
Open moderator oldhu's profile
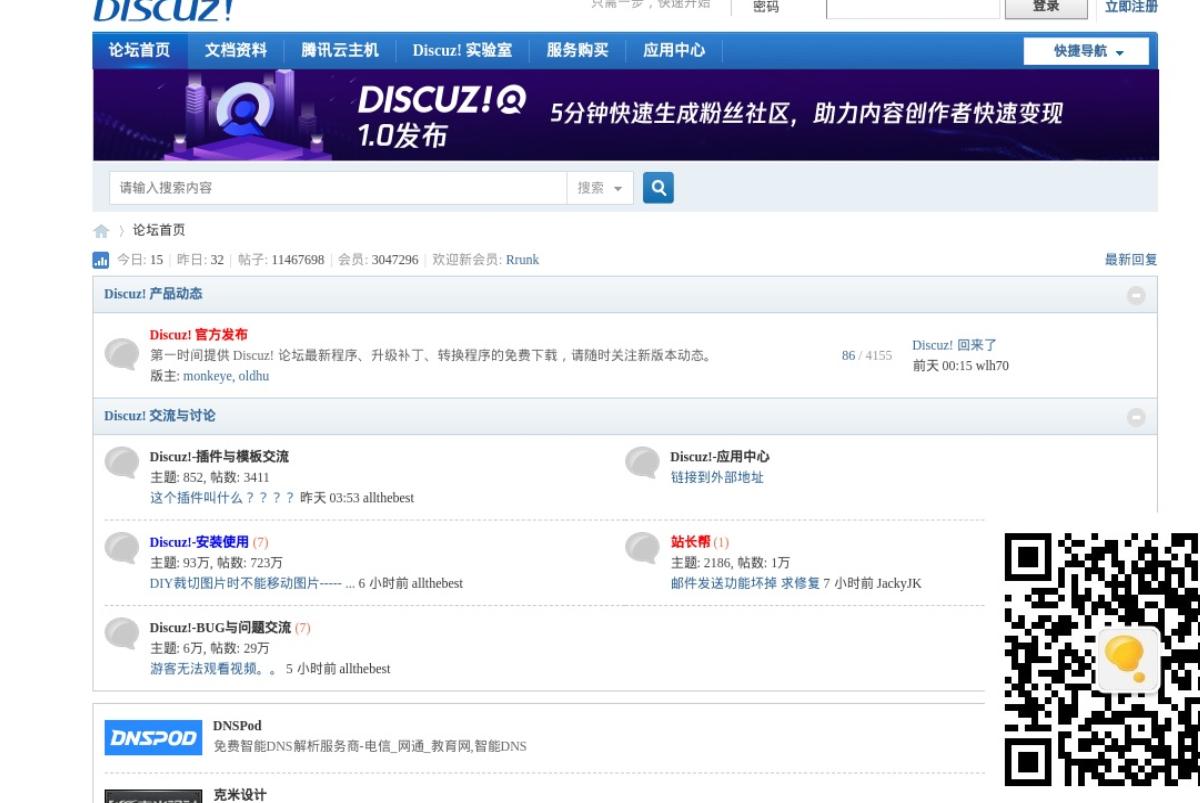point(254,377)
